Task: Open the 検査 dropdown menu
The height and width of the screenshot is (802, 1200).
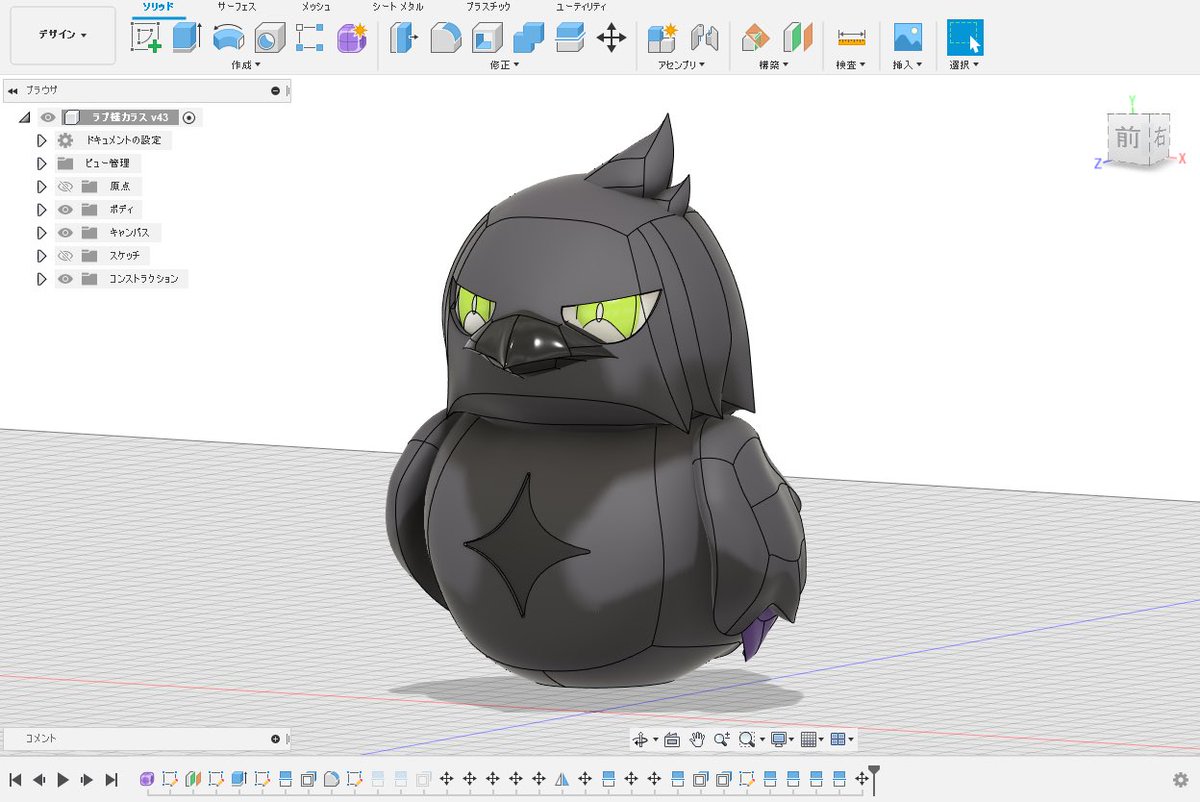Action: tap(851, 65)
